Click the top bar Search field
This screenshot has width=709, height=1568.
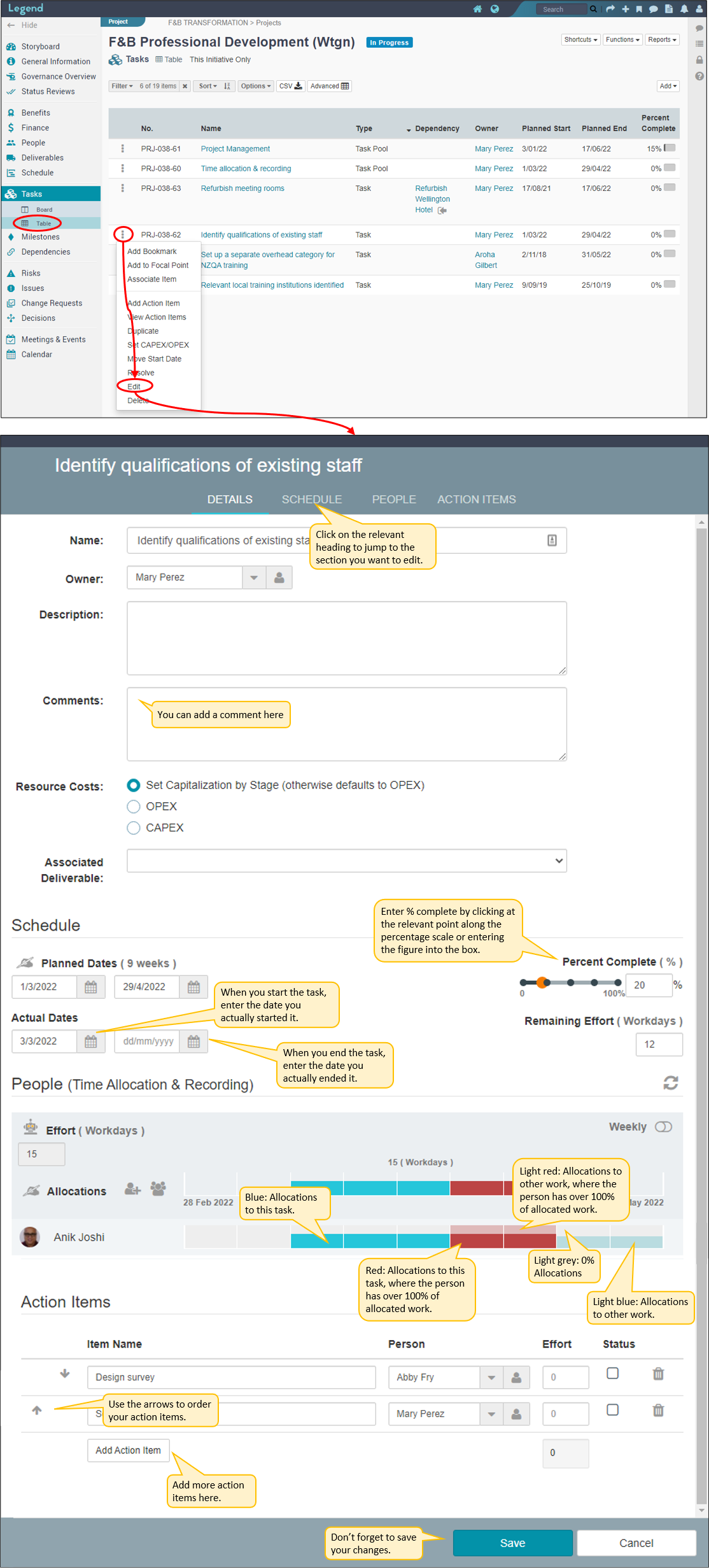click(562, 9)
